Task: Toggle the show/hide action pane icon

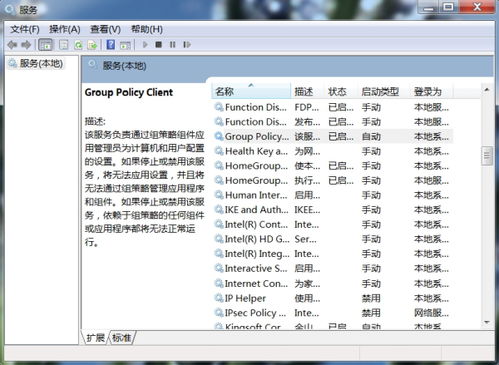Action: pos(125,44)
